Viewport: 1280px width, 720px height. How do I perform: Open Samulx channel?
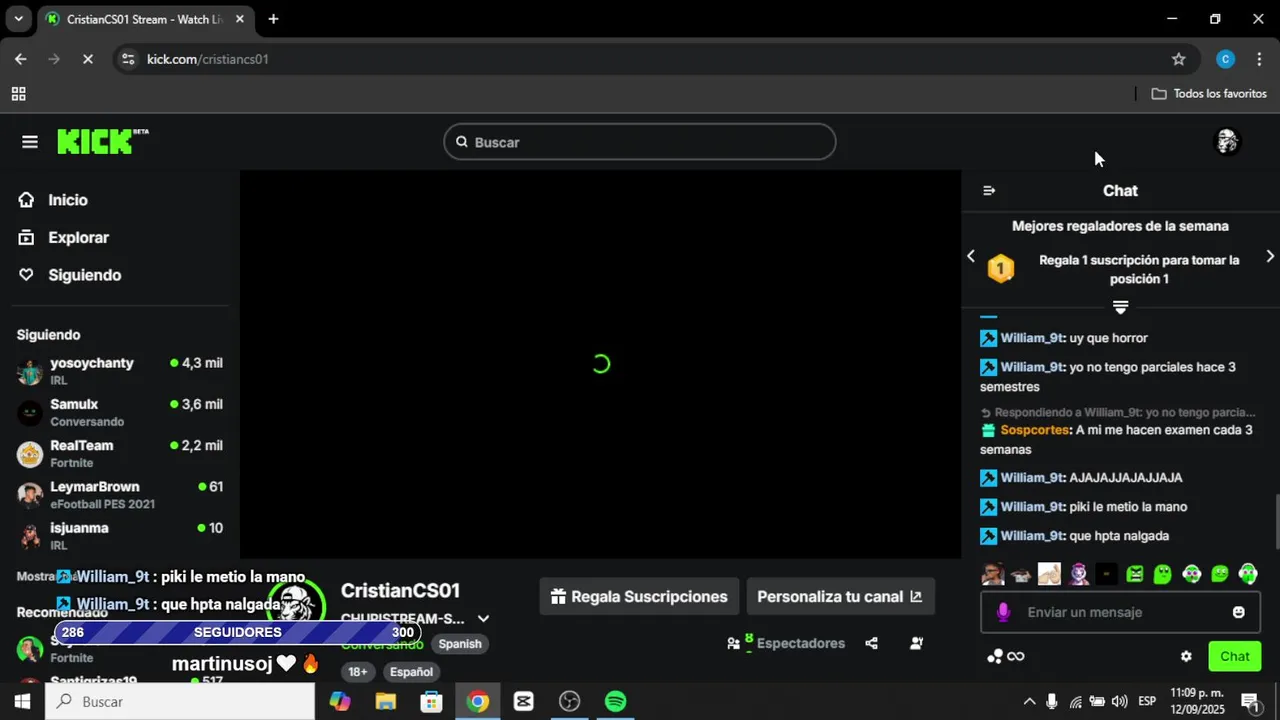tap(120, 412)
